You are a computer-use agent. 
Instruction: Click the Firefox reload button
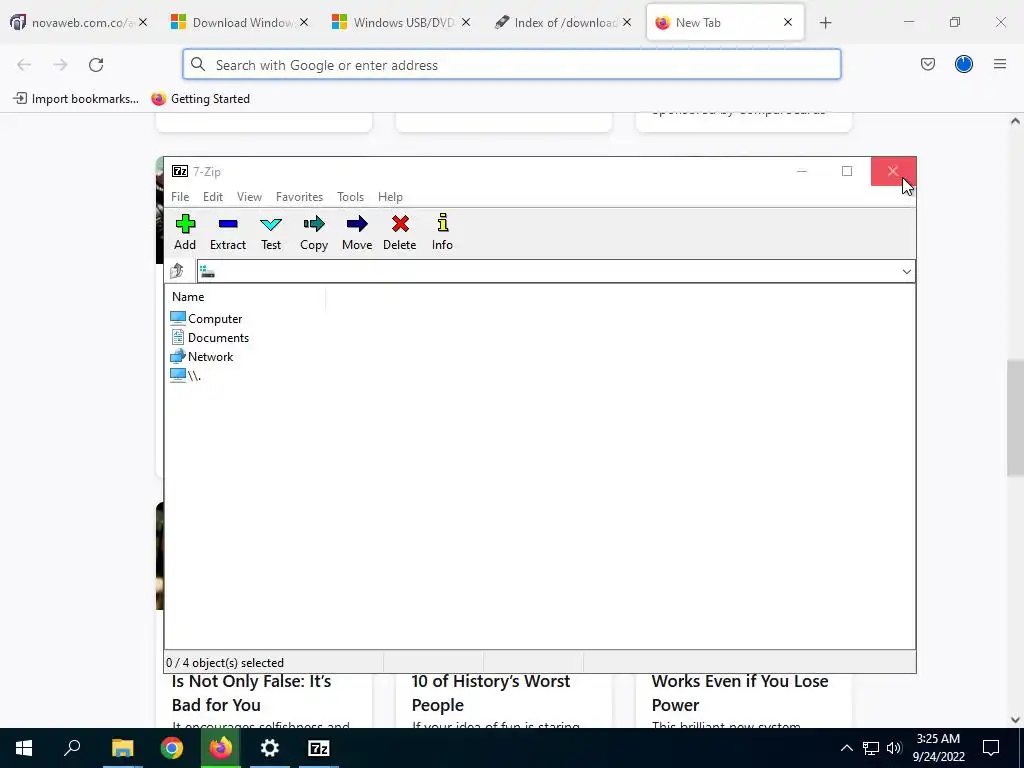(x=96, y=65)
